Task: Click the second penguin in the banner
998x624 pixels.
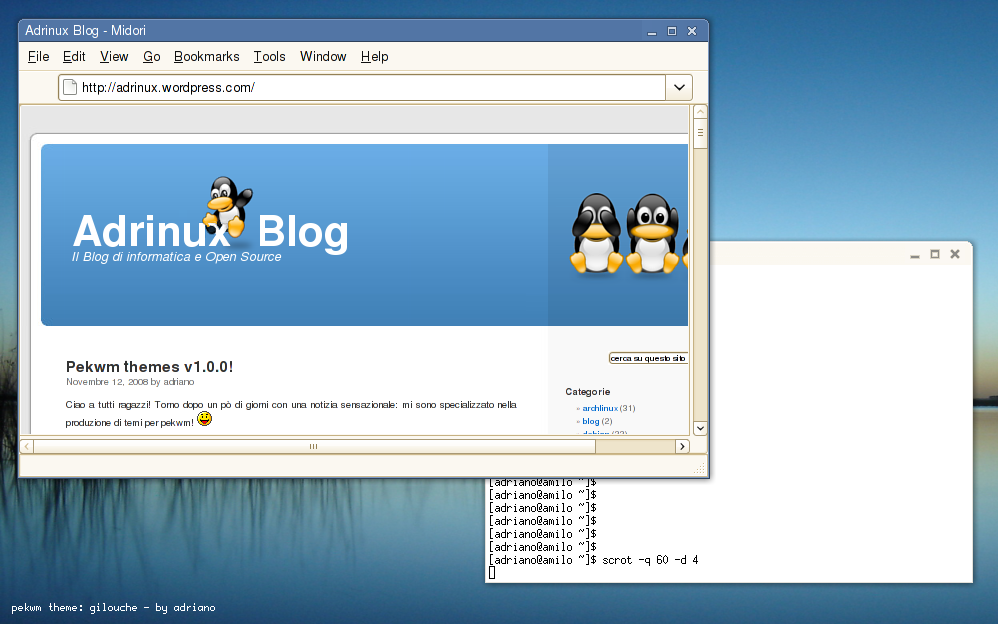Action: pyautogui.click(x=652, y=234)
